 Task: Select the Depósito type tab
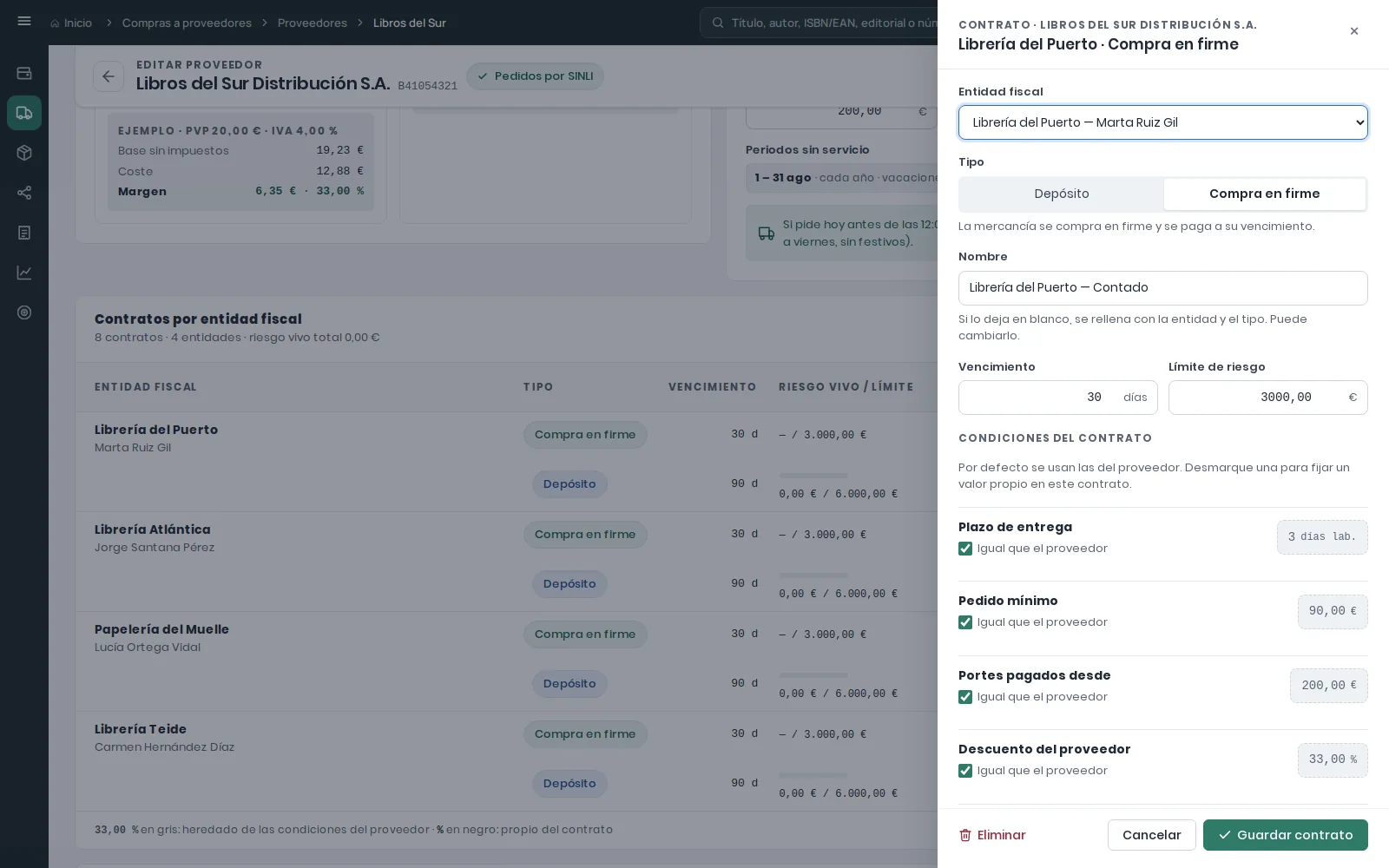point(1062,194)
